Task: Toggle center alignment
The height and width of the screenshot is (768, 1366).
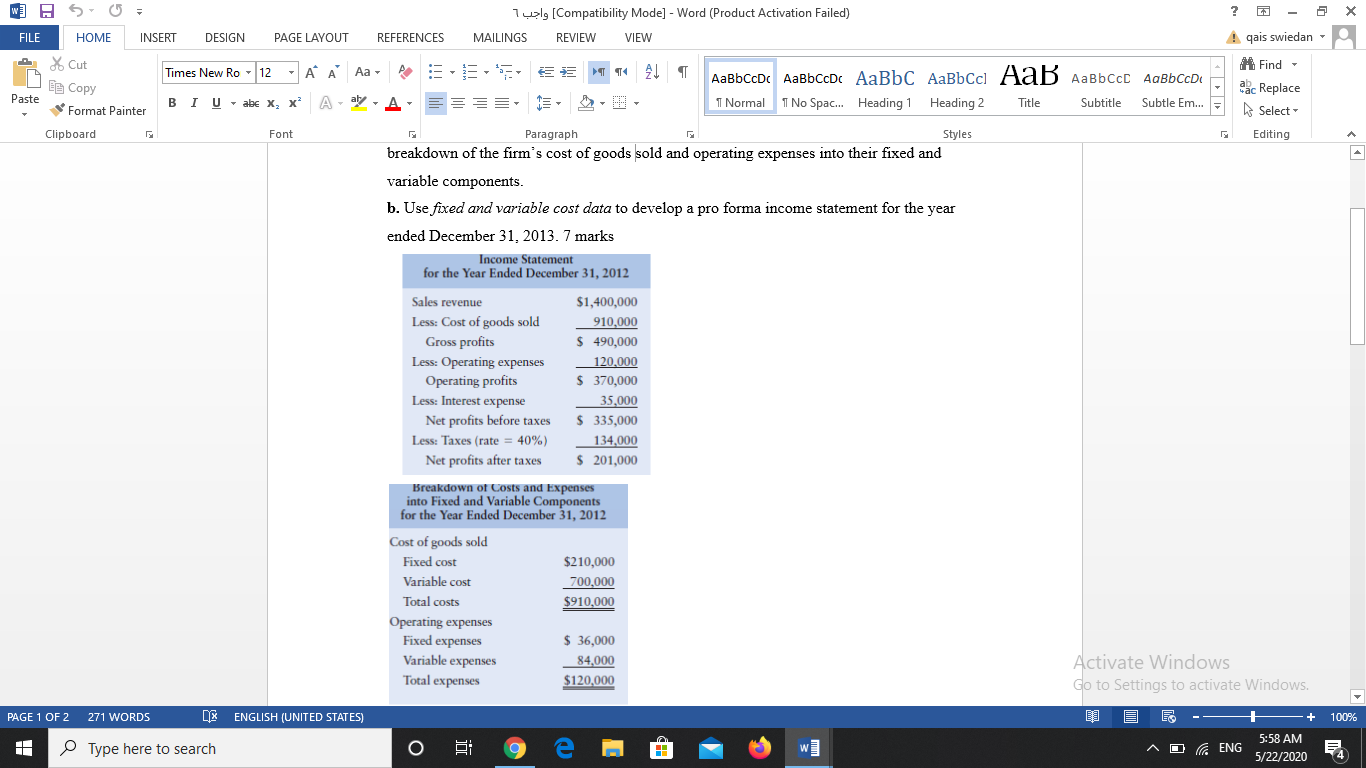Action: (458, 102)
